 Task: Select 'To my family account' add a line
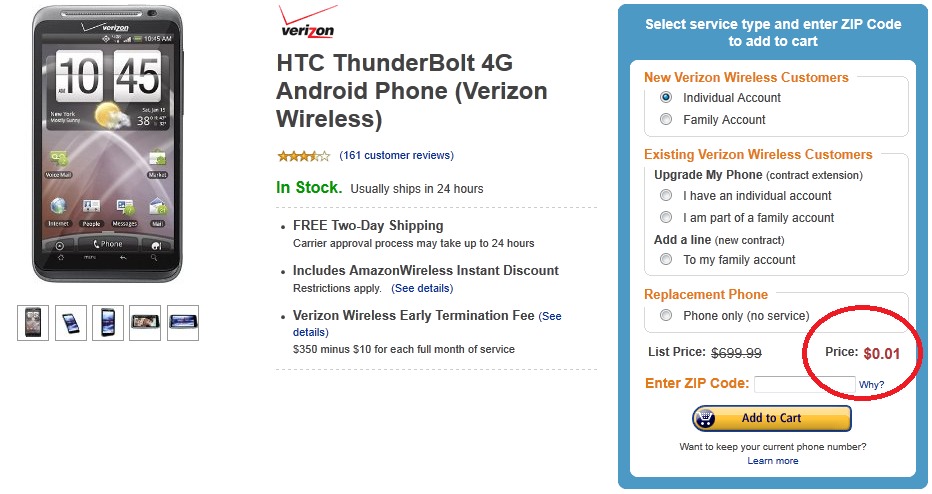pos(666,260)
